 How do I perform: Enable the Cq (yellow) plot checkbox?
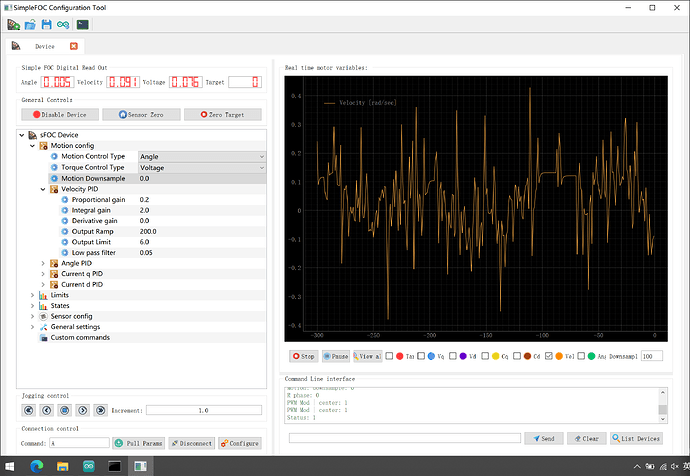[x=485, y=356]
